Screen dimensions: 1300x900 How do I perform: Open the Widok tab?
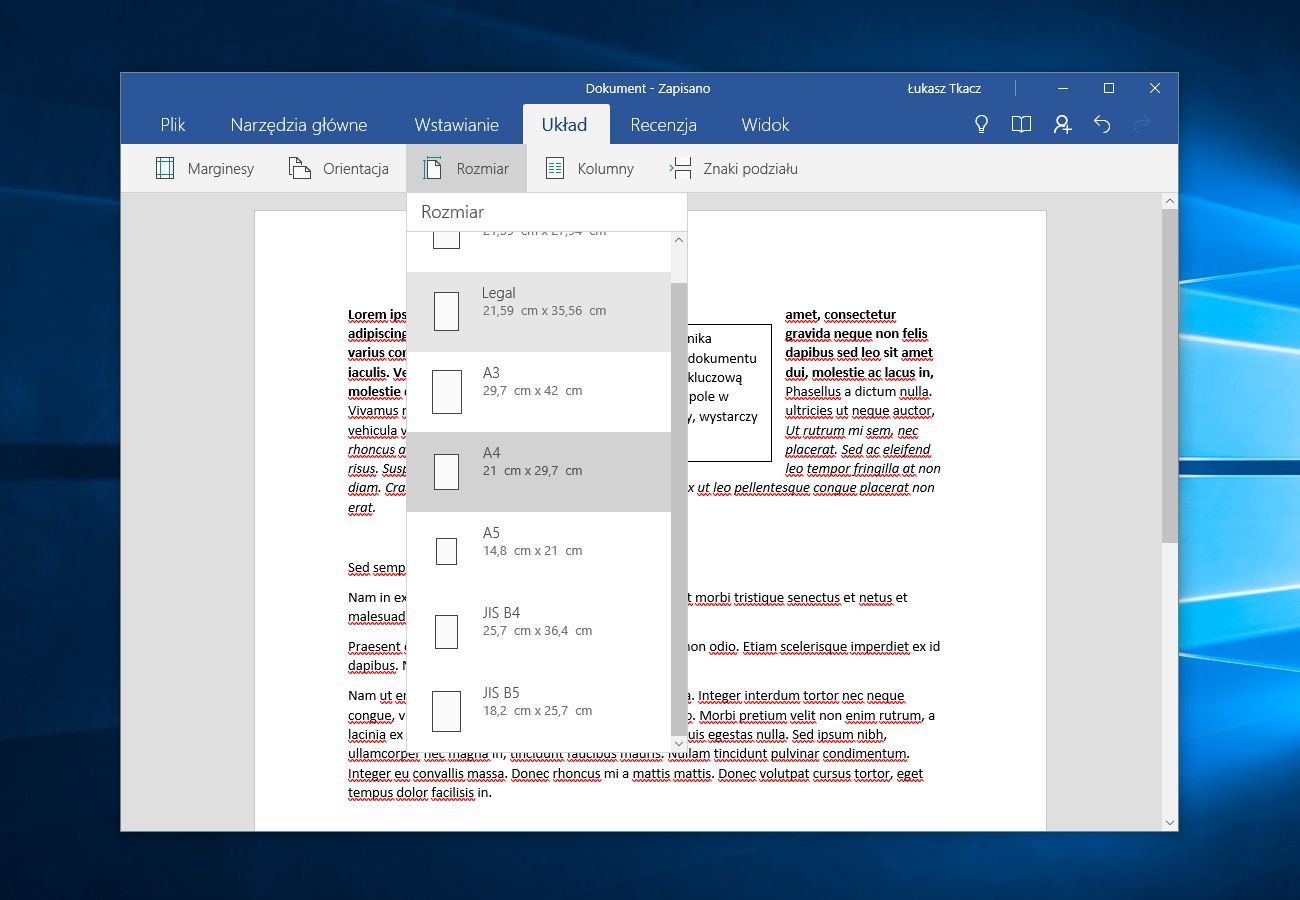tap(766, 125)
